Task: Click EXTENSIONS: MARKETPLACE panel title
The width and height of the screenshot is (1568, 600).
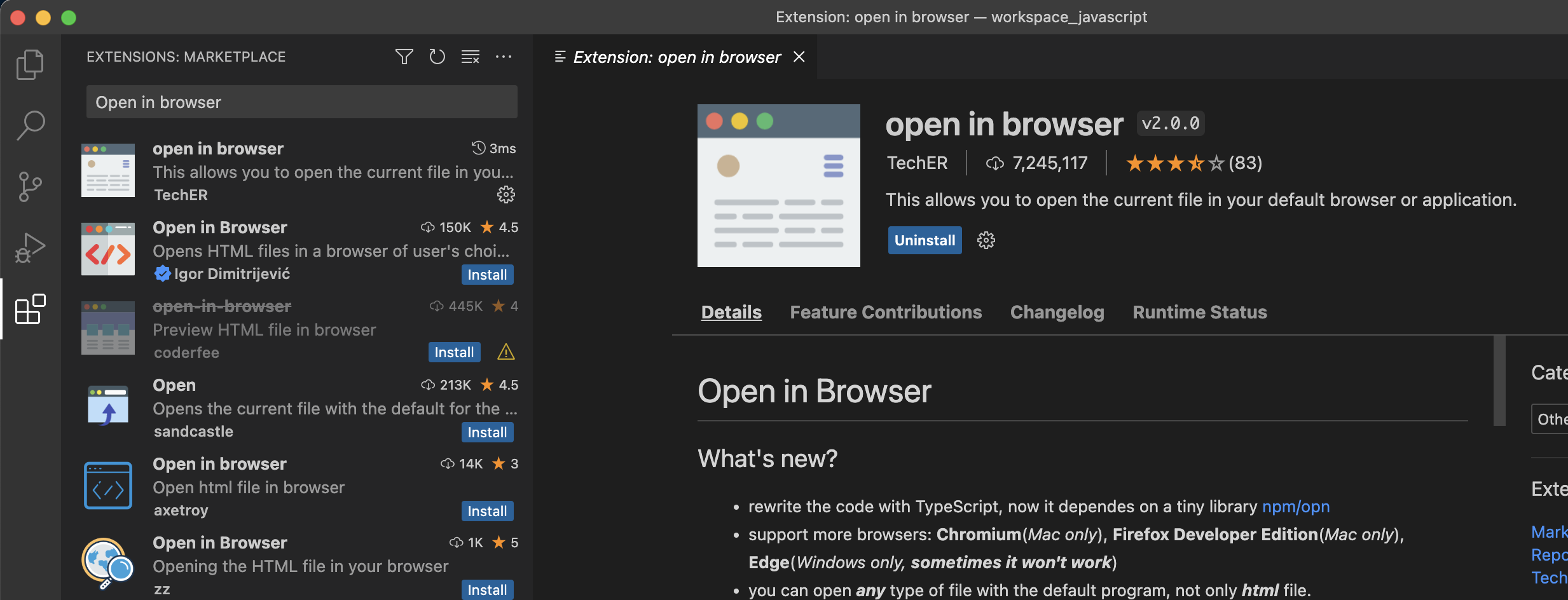Action: (x=186, y=57)
